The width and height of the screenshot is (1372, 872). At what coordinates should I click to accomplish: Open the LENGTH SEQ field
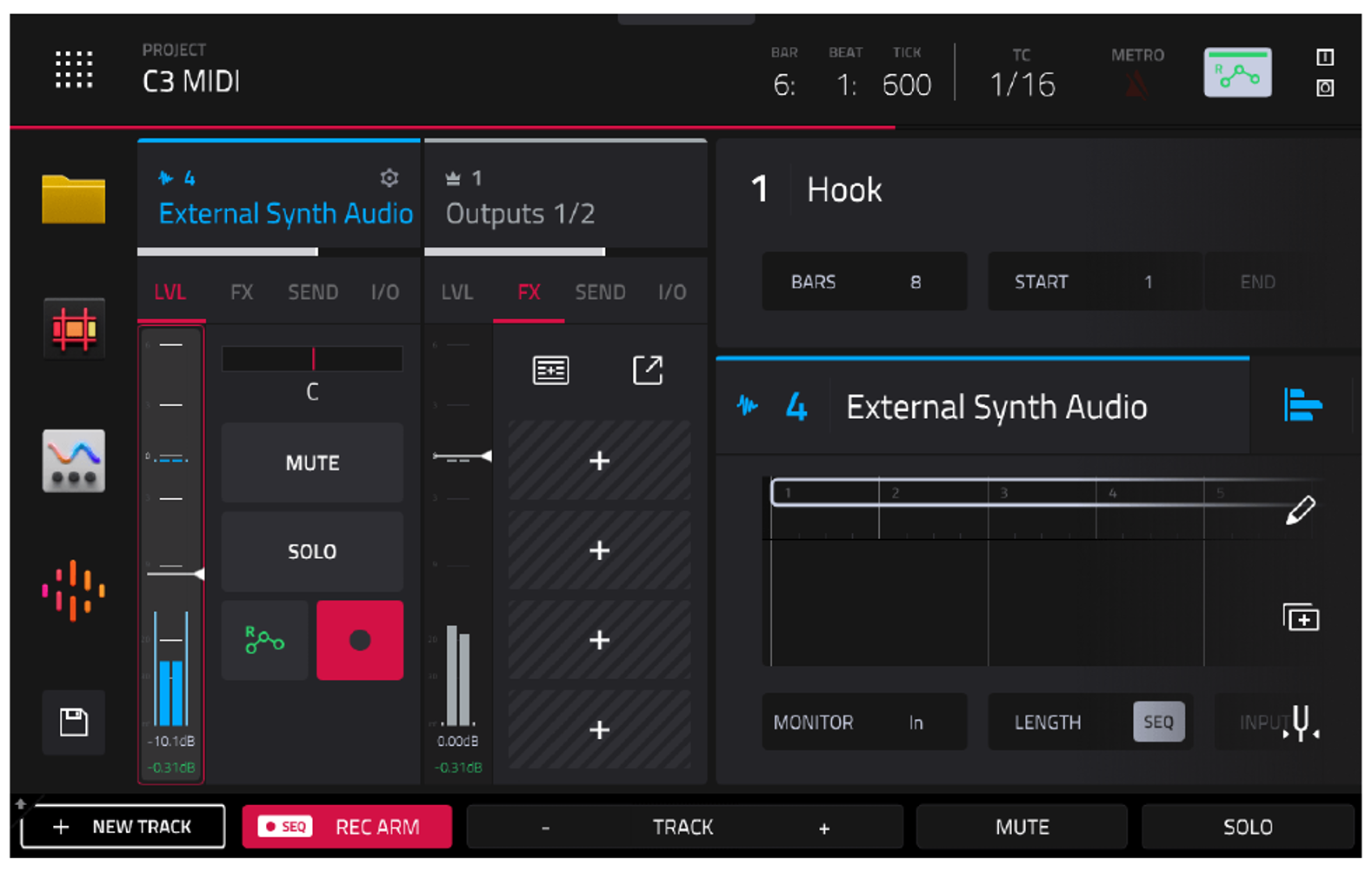click(x=1090, y=722)
